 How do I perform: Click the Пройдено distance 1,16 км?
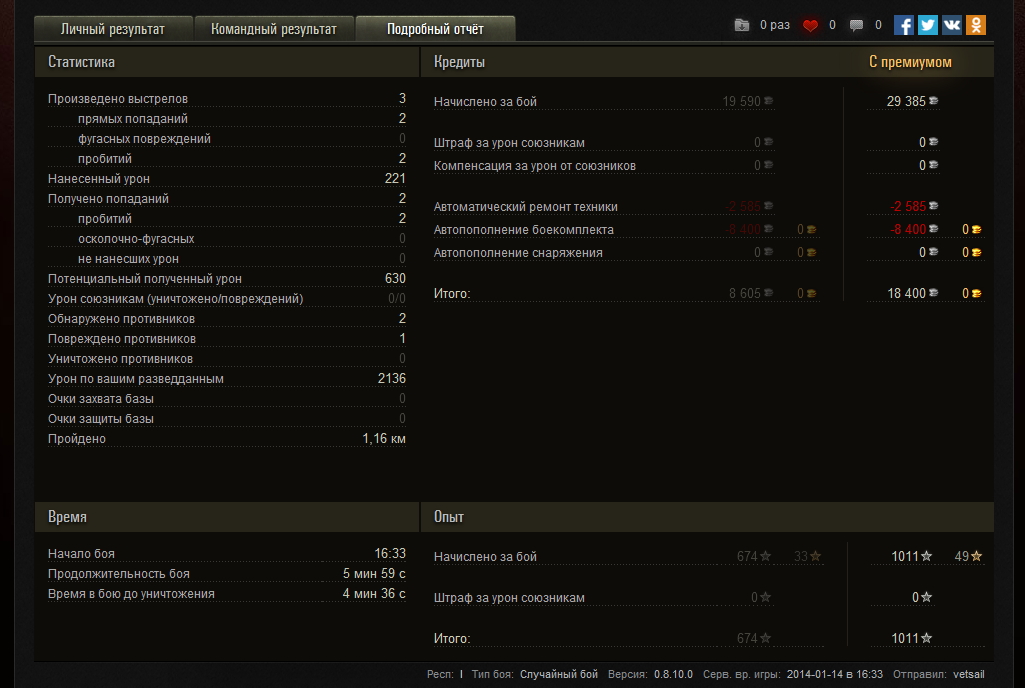384,439
